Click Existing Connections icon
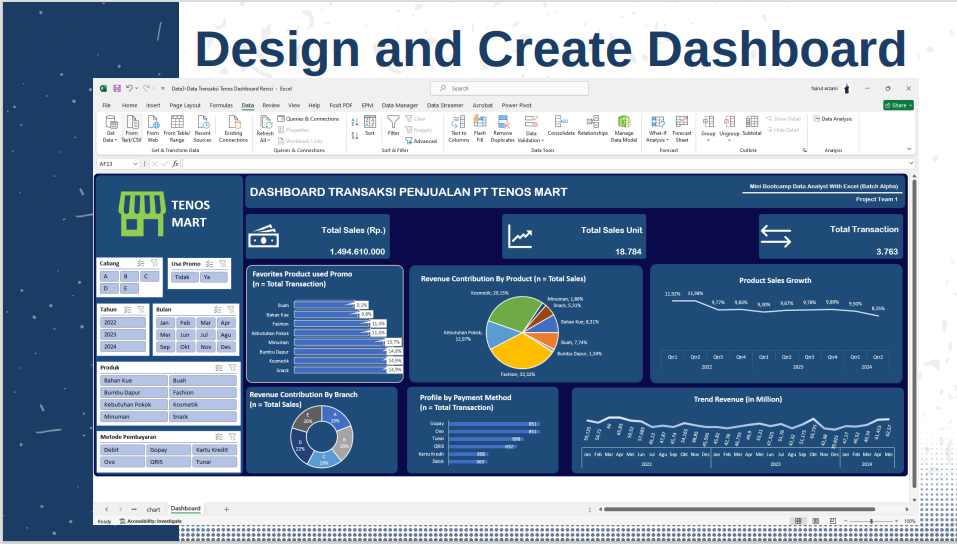Viewport: 957px width, 544px height. click(233, 129)
